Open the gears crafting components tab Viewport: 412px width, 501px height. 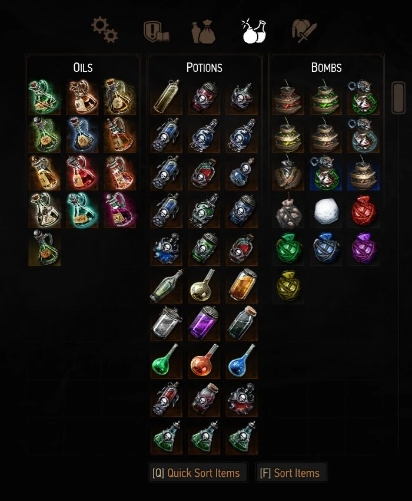[x=105, y=30]
